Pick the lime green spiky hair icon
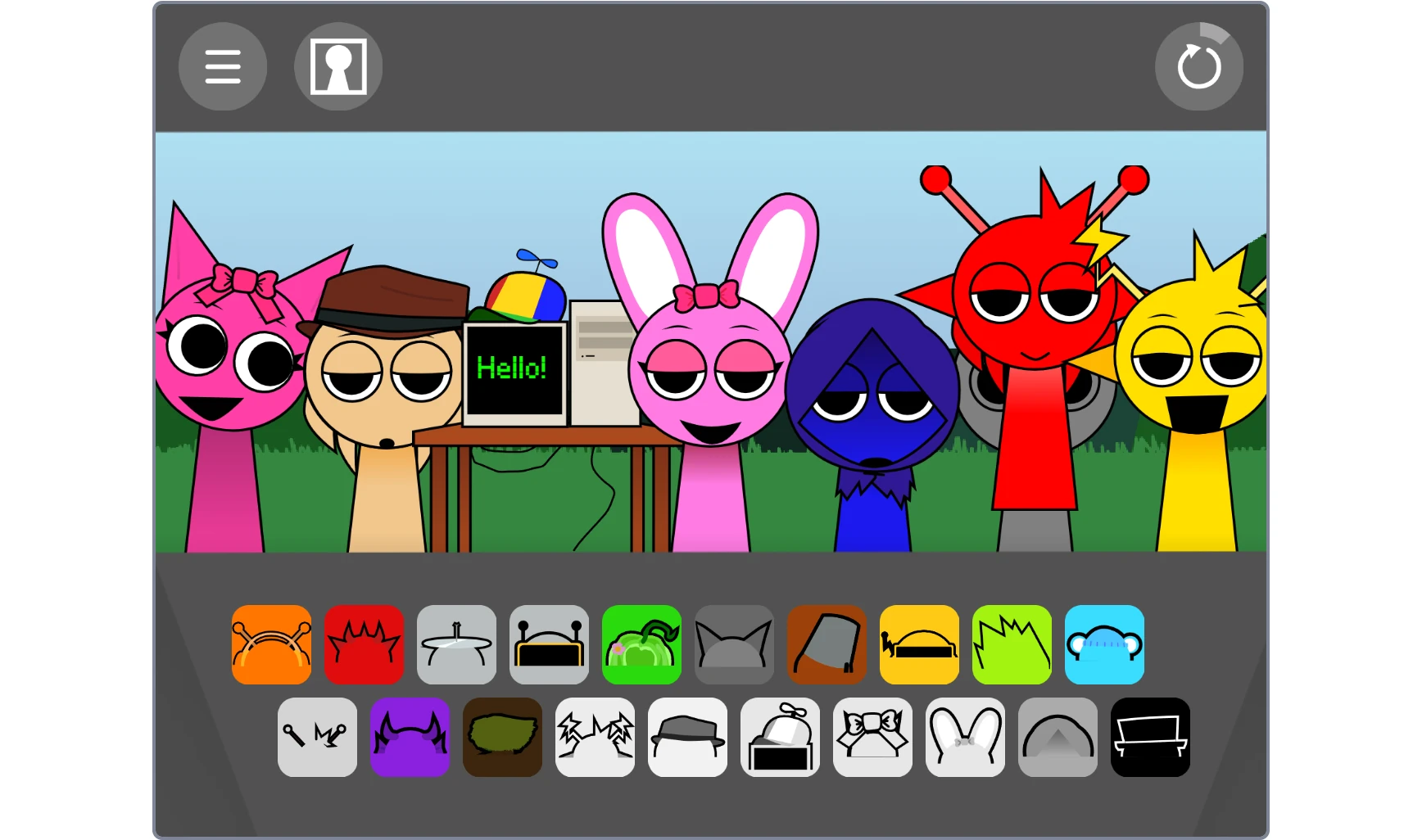Viewport: 1404px width, 840px height. pyautogui.click(x=1012, y=644)
